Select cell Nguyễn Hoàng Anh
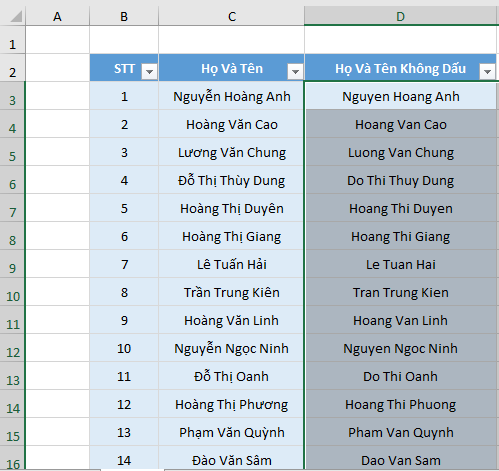Viewport: 499px width, 471px height. point(232,96)
